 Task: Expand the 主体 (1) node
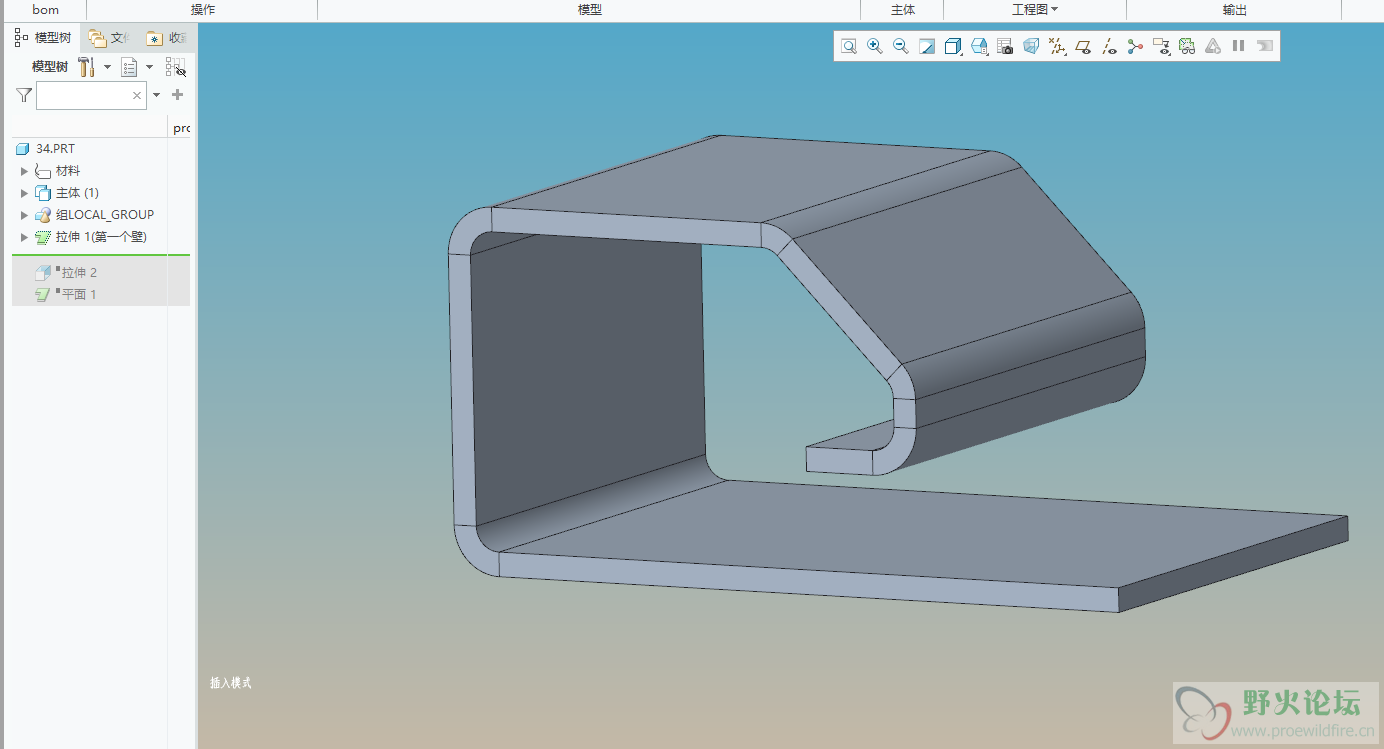25,193
